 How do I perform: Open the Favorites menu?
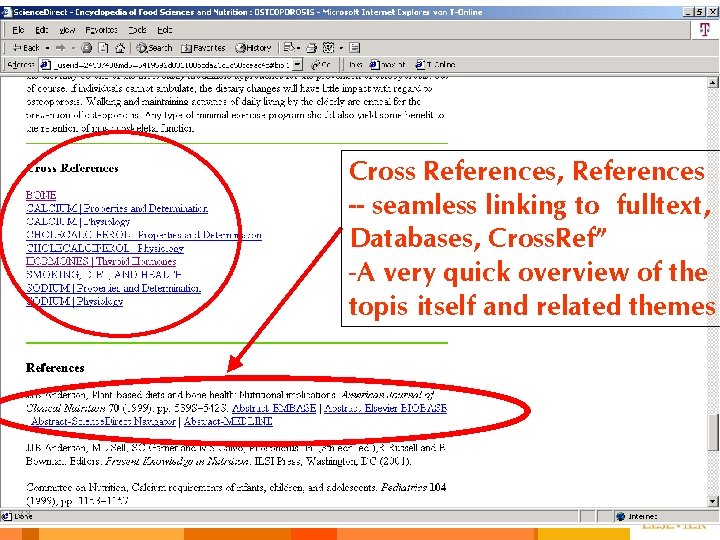(101, 30)
